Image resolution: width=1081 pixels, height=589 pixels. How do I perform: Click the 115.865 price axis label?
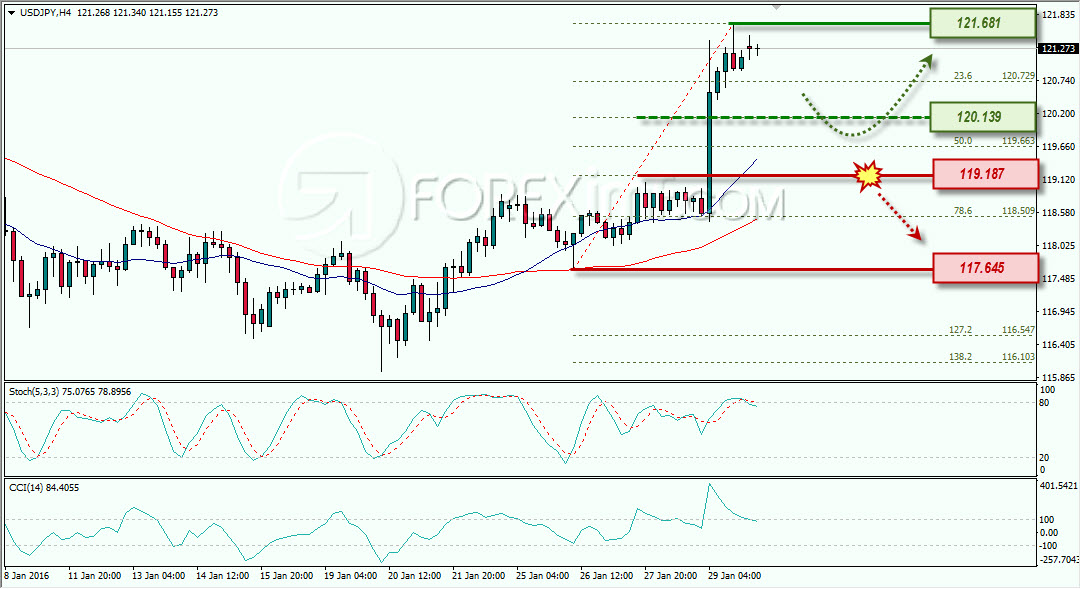click(x=1058, y=378)
